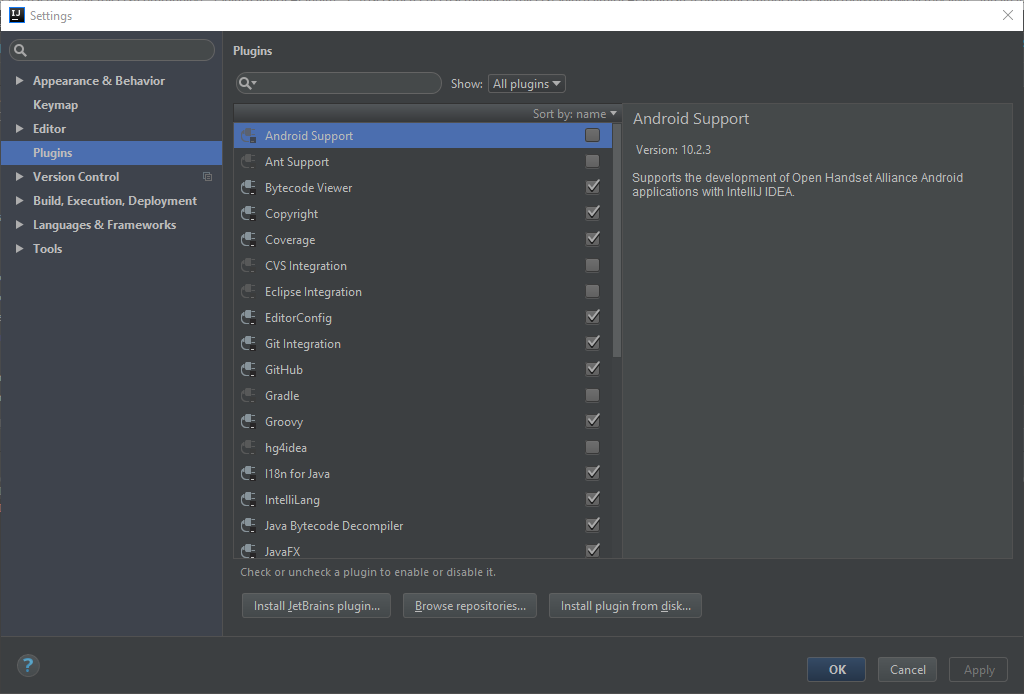
Task: Click the plugin list vertical scrollbar
Action: point(617,240)
